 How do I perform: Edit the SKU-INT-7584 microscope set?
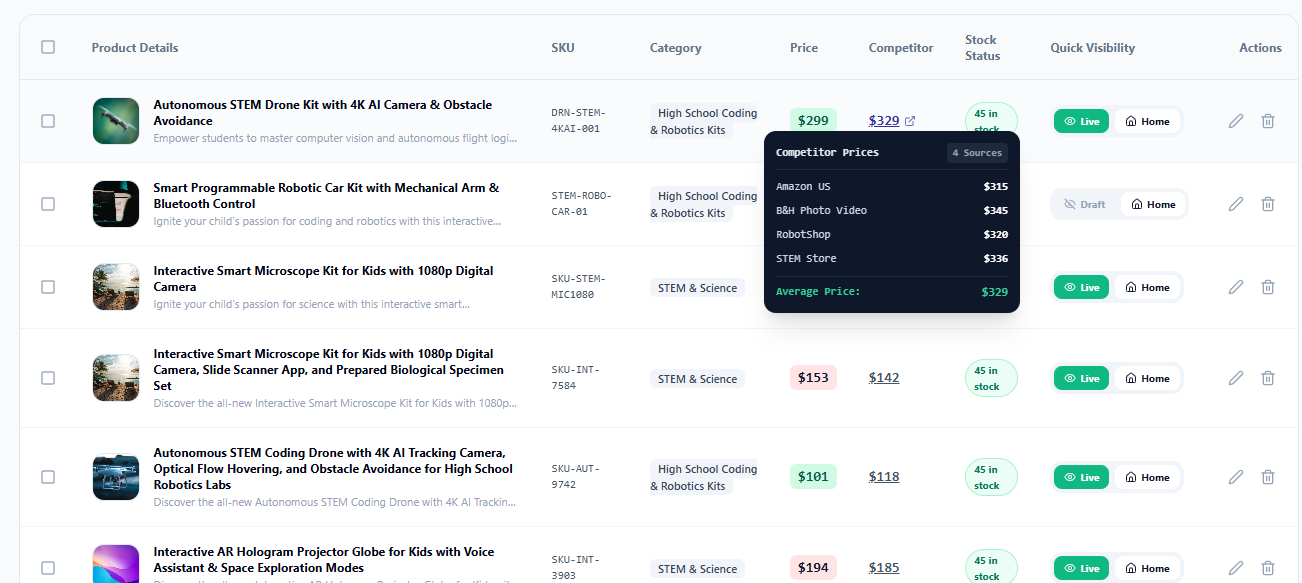click(x=1236, y=378)
